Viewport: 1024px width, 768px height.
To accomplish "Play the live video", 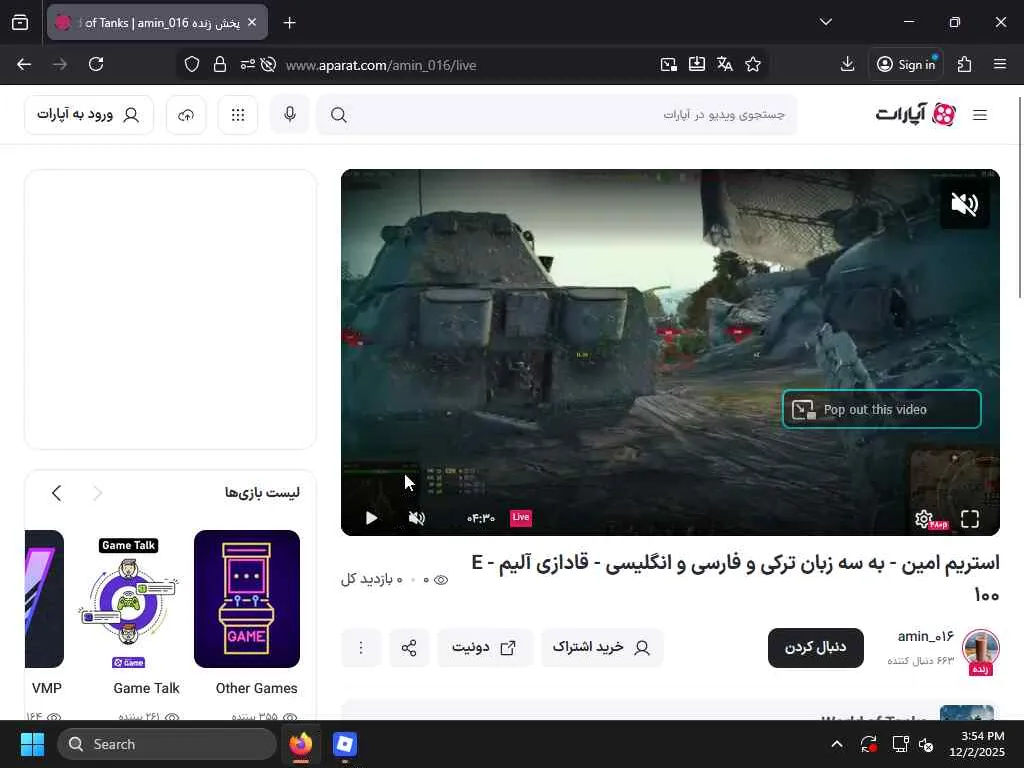I will [371, 518].
